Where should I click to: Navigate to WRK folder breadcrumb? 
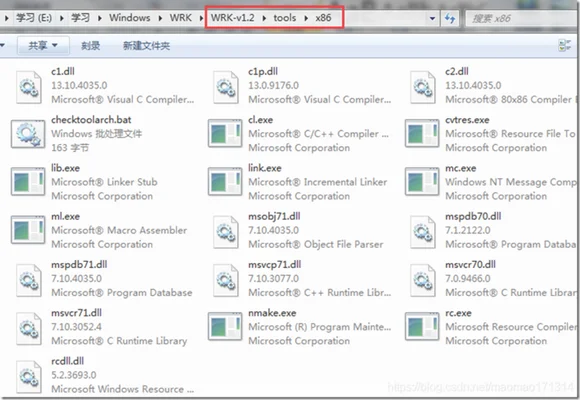tap(181, 18)
